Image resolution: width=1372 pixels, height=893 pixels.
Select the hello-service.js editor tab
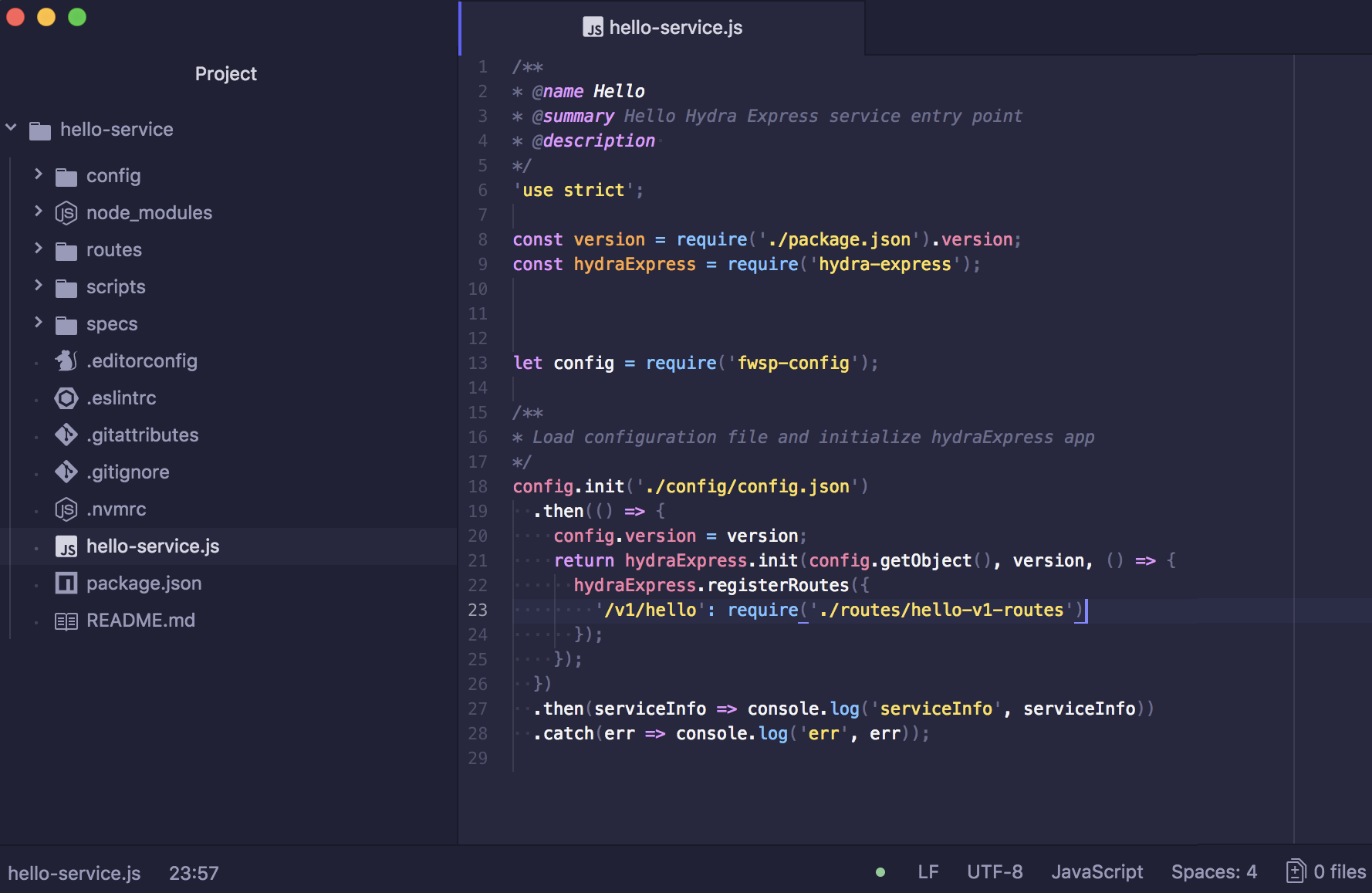663,28
